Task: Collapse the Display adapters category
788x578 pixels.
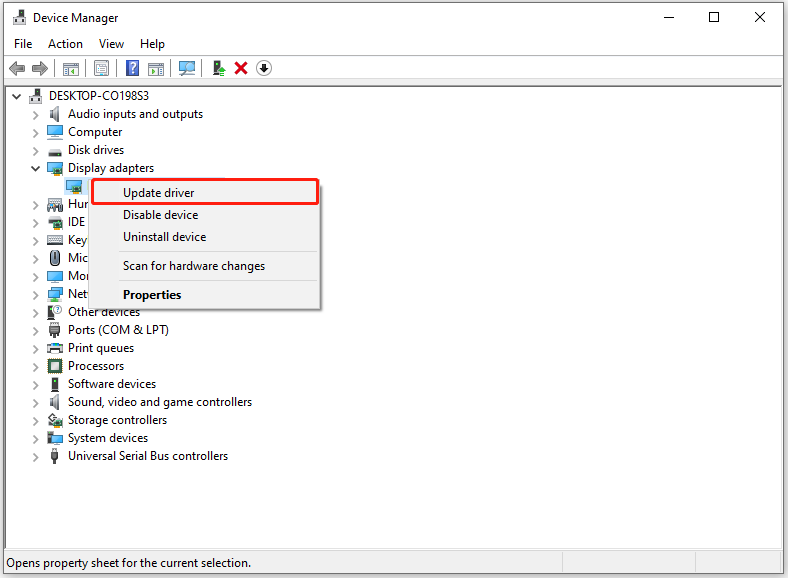Action: tap(35, 168)
